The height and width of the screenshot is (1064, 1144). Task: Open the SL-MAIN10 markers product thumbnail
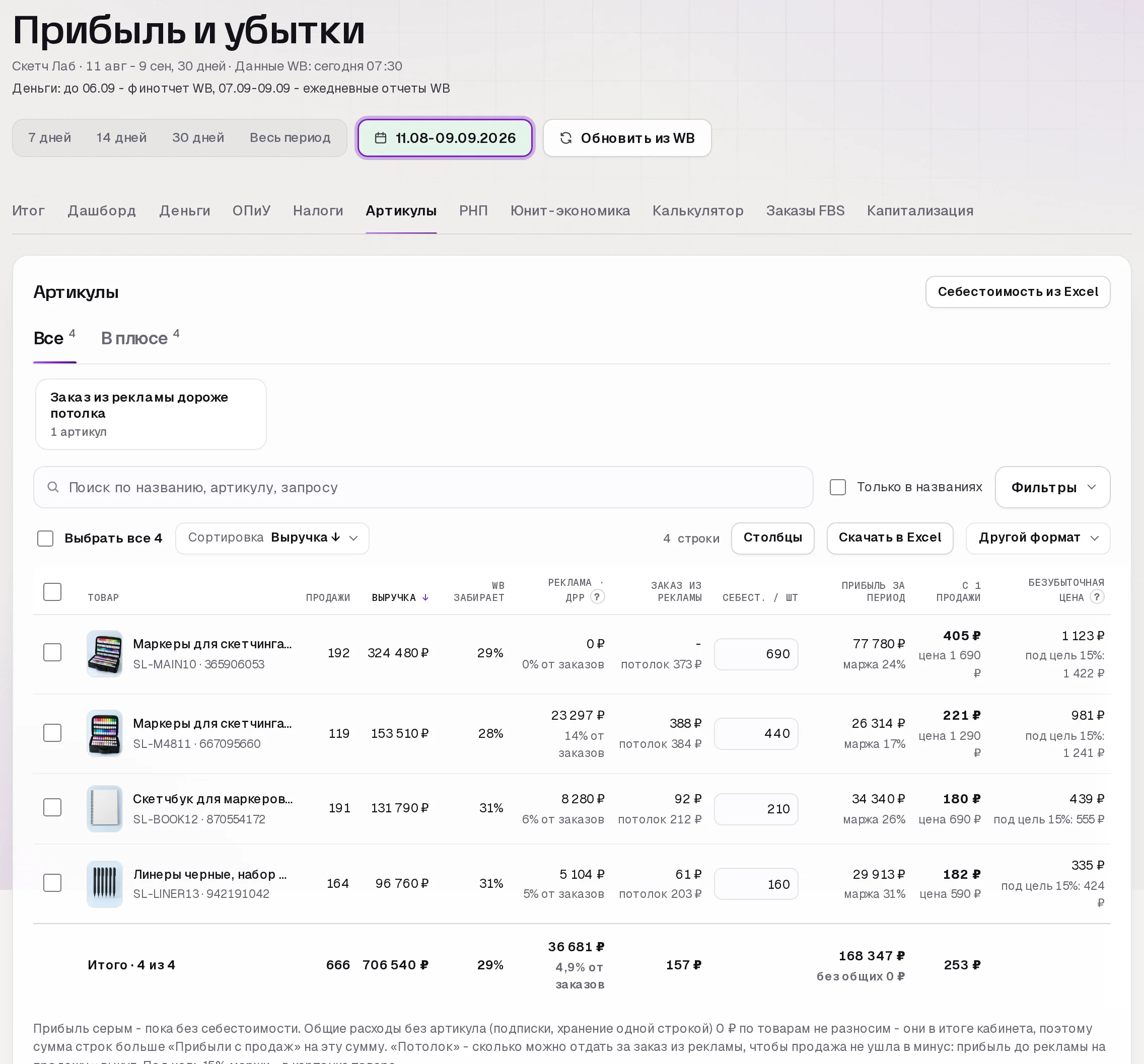point(104,653)
